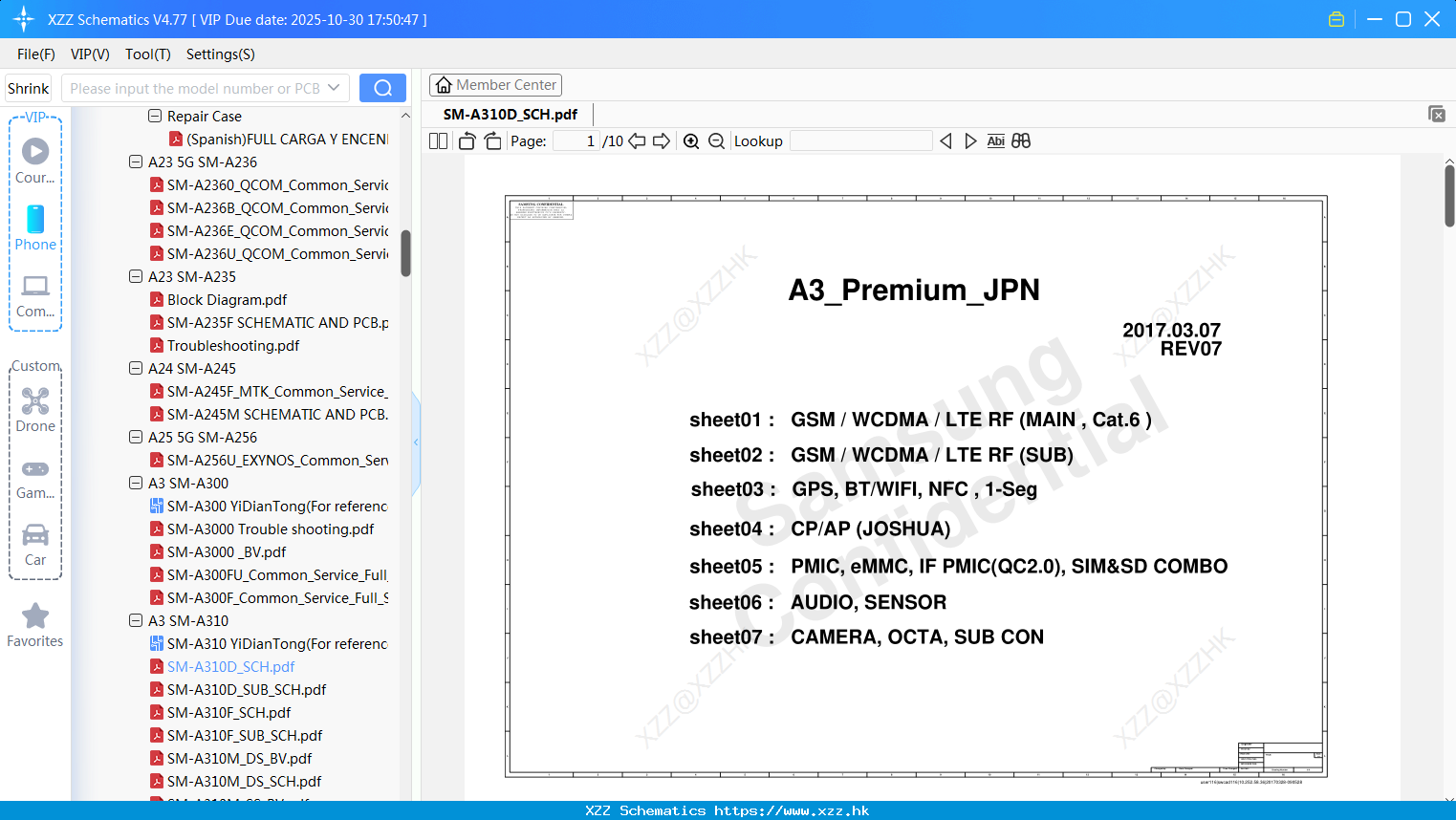Image resolution: width=1456 pixels, height=820 pixels.
Task: Rotate the page counterclockwise
Action: tap(467, 141)
